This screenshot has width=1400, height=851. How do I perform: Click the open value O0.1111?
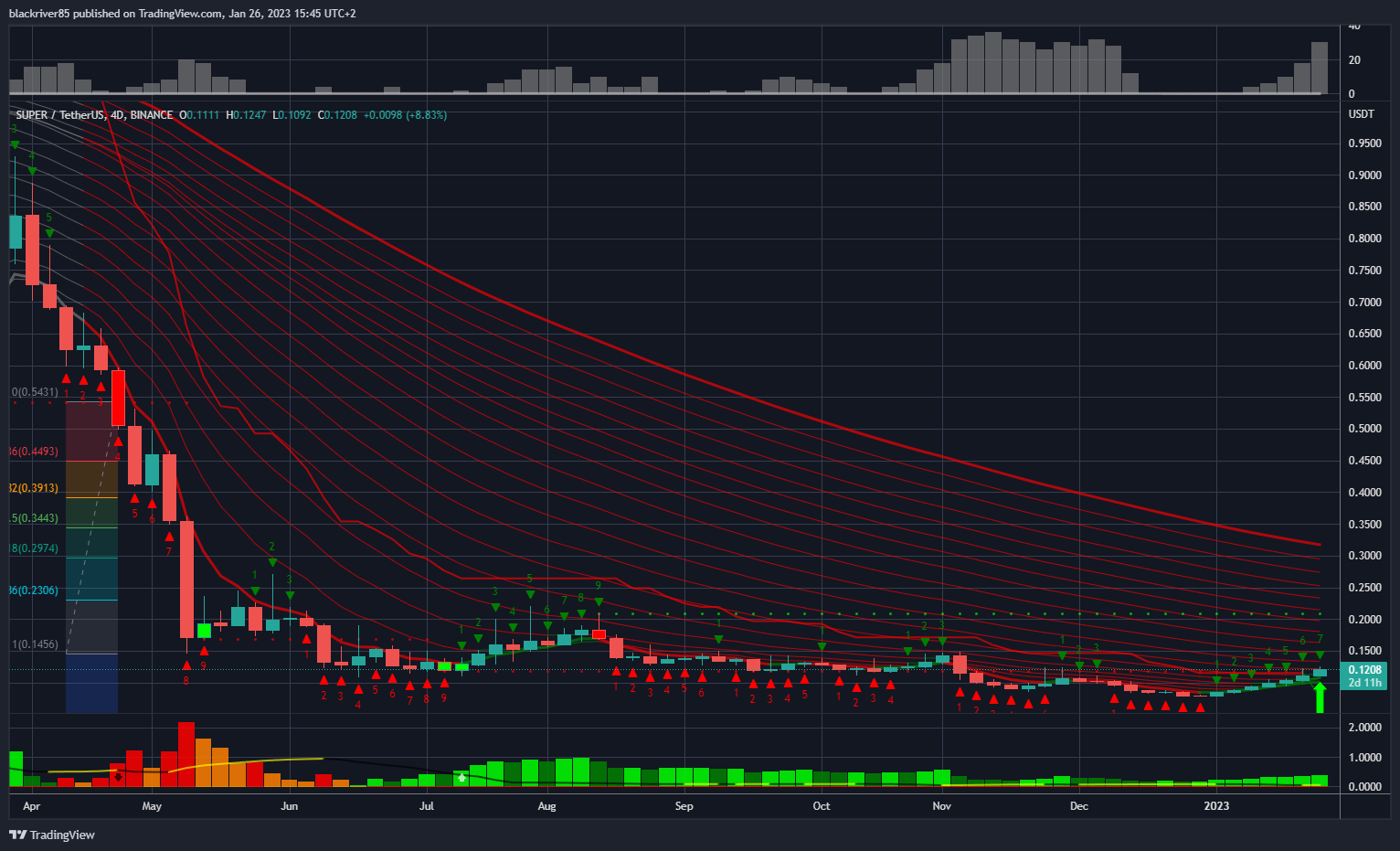pos(199,115)
